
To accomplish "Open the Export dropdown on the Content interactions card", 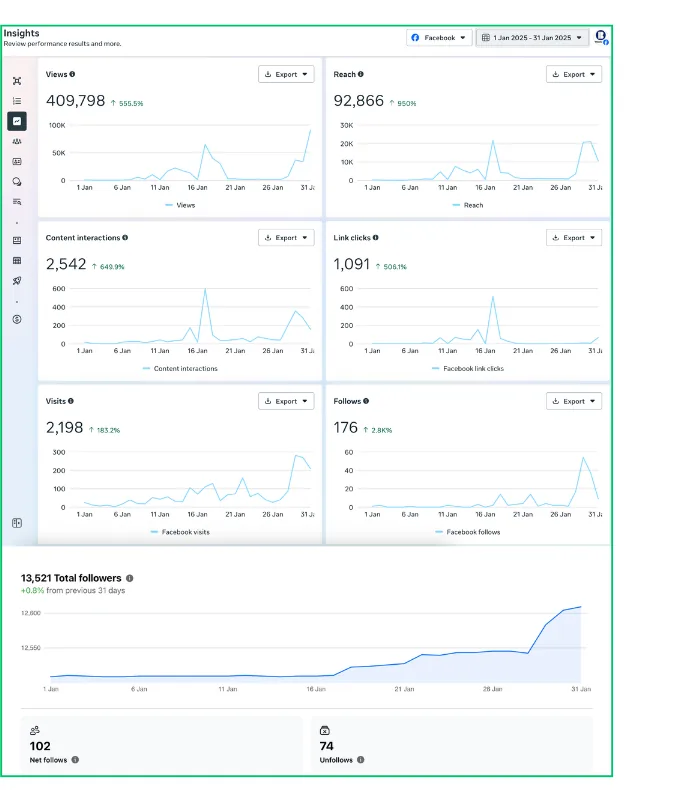I will tap(286, 237).
